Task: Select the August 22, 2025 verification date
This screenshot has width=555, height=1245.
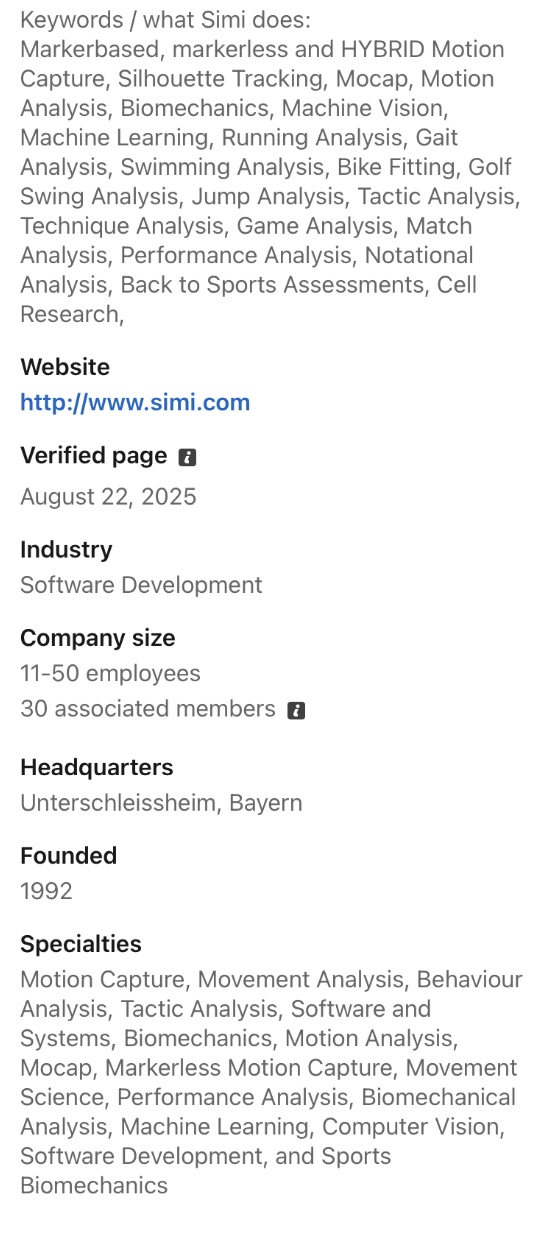Action: pyautogui.click(x=108, y=497)
